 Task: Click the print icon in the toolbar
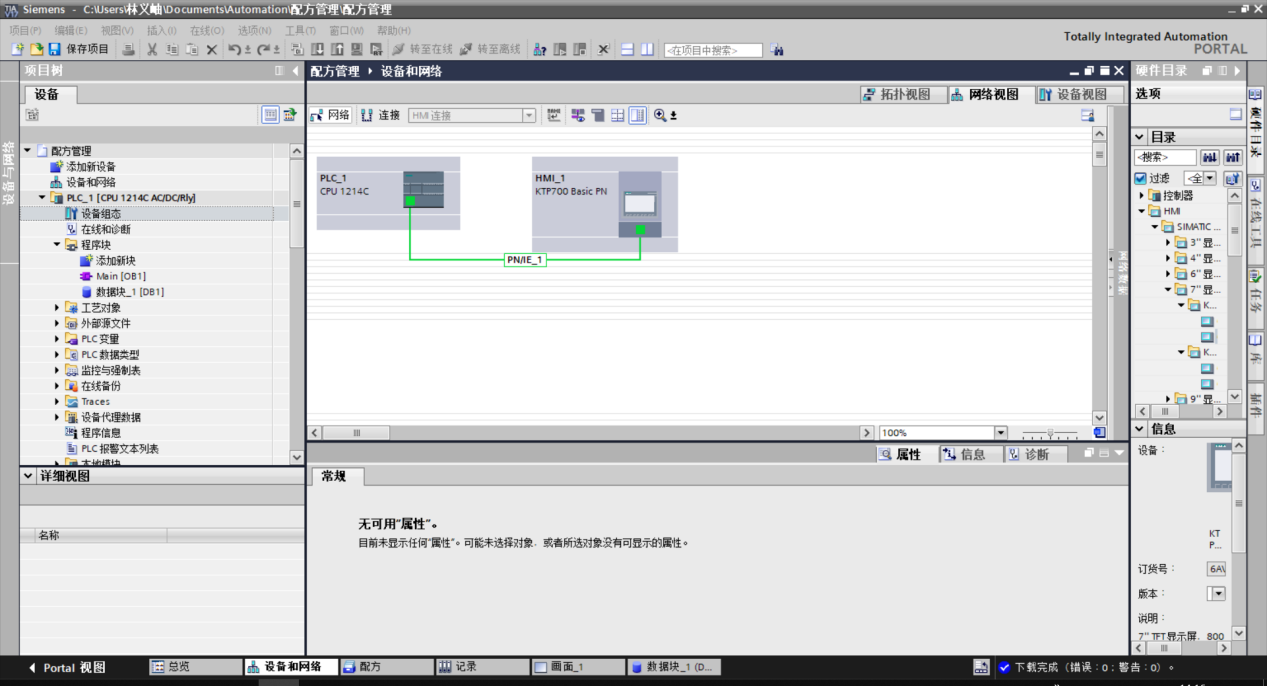(x=128, y=49)
